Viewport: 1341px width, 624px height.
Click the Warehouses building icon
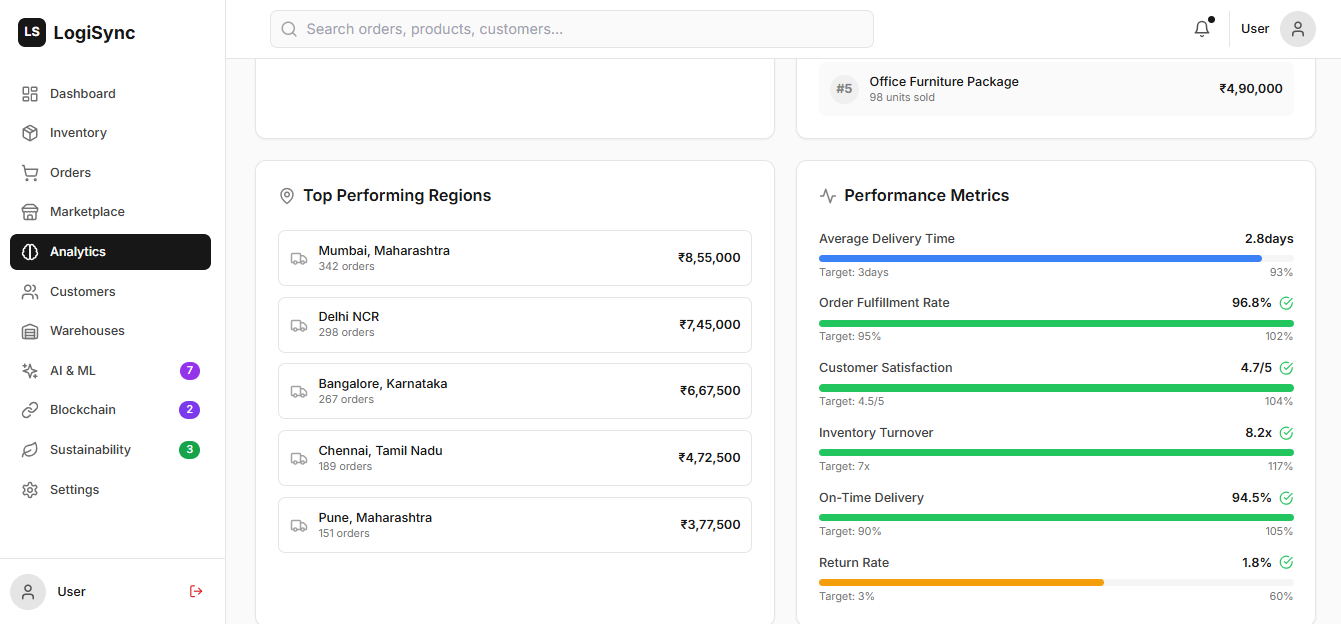30,331
